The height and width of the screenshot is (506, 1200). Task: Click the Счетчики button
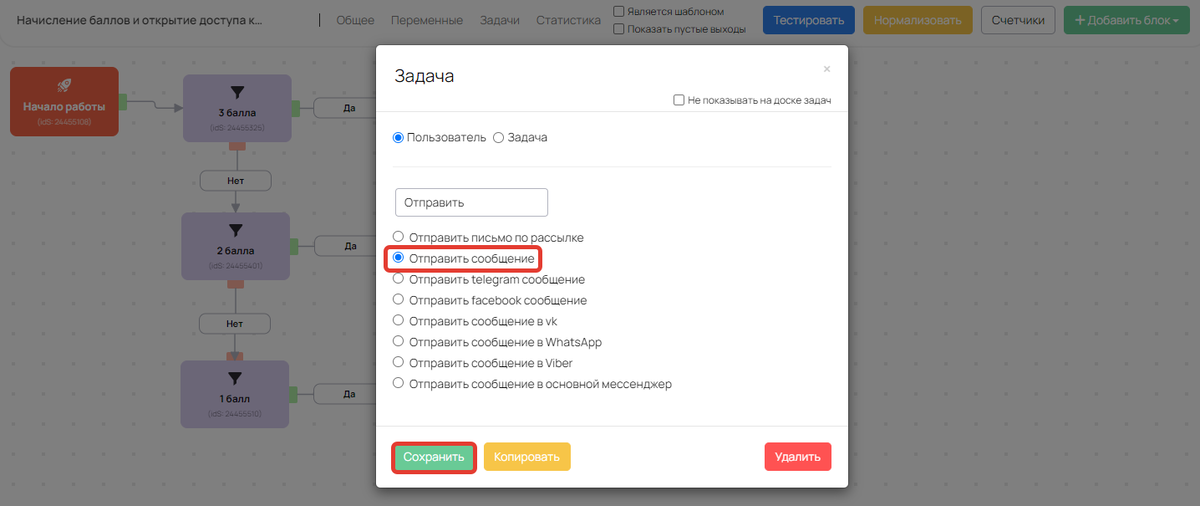[x=1019, y=20]
